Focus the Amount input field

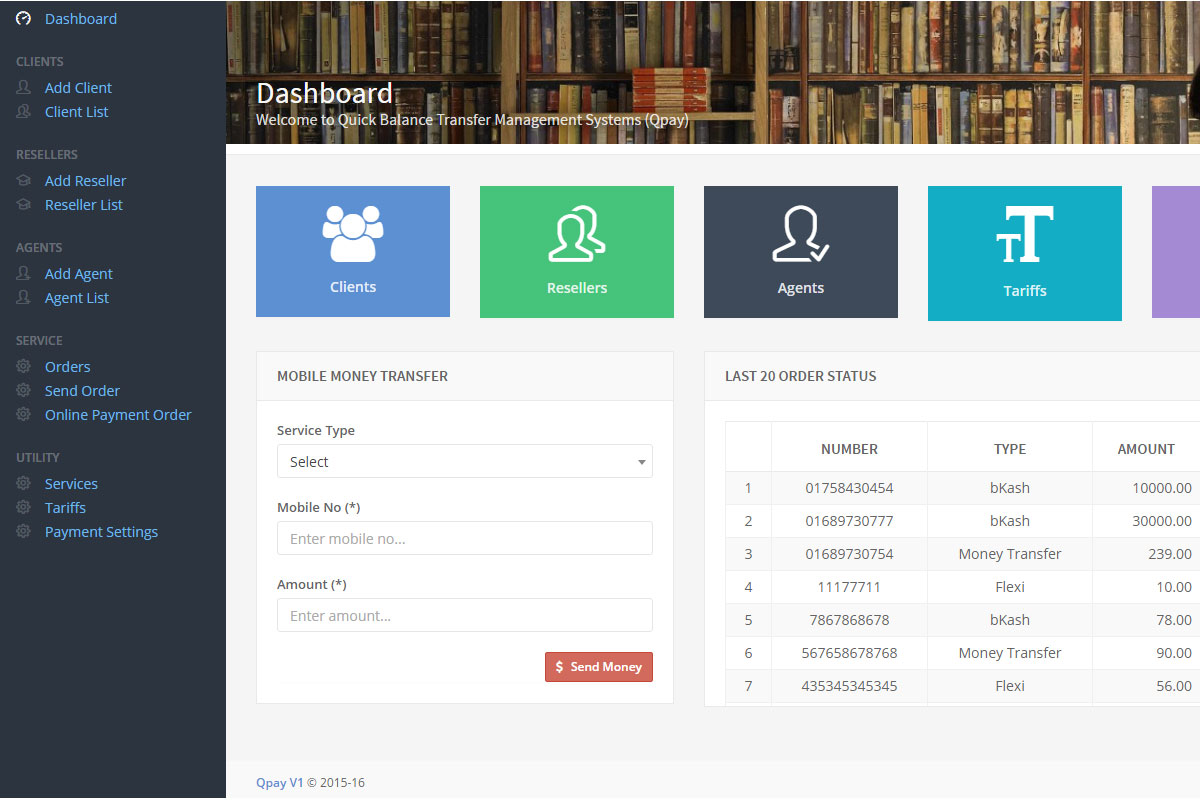click(x=464, y=615)
